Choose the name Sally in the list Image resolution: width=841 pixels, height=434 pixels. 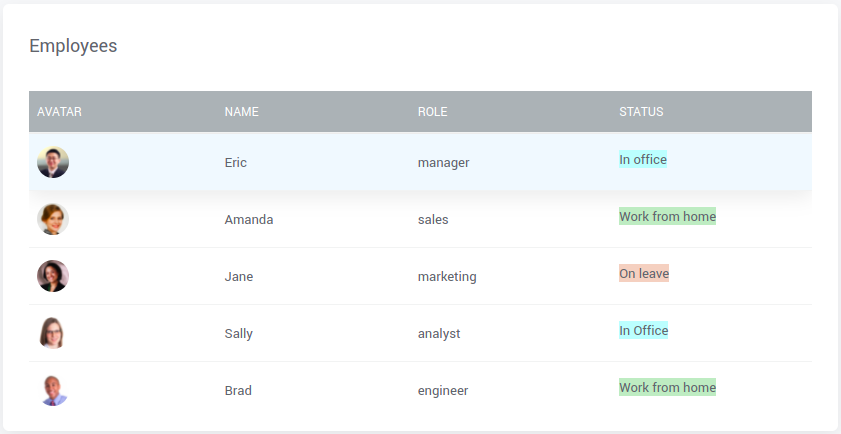(x=239, y=334)
